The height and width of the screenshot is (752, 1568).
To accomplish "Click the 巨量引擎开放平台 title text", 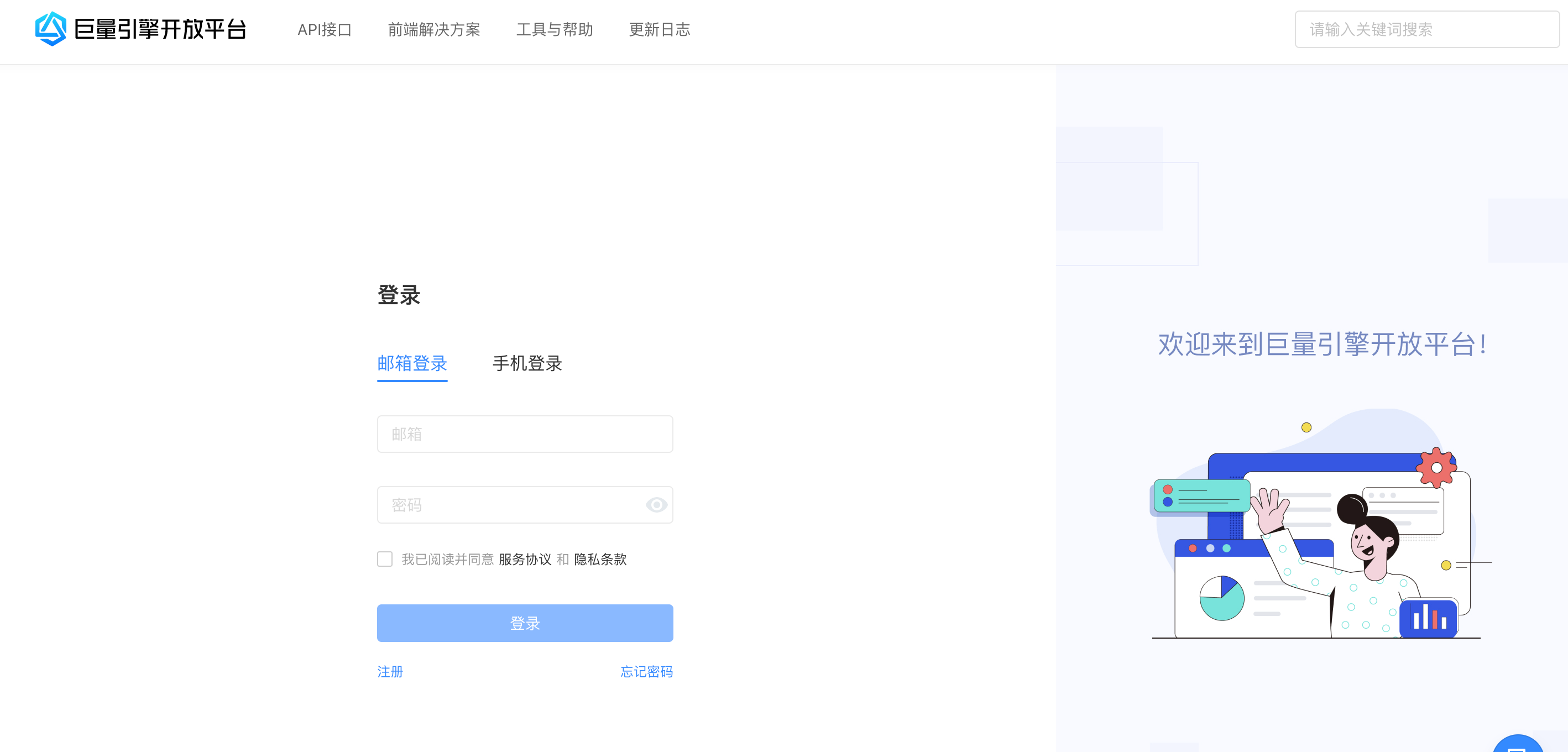I will point(160,29).
